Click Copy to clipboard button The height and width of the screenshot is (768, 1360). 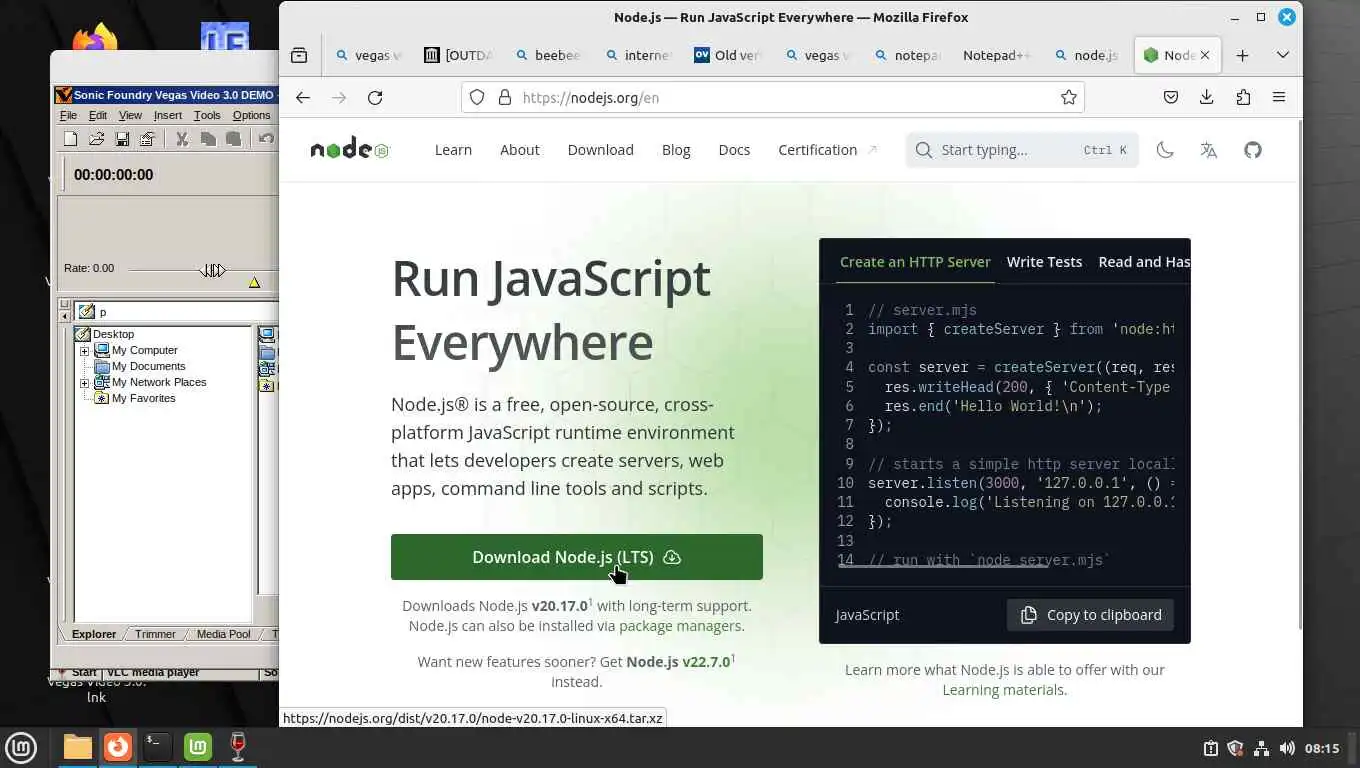click(x=1091, y=615)
